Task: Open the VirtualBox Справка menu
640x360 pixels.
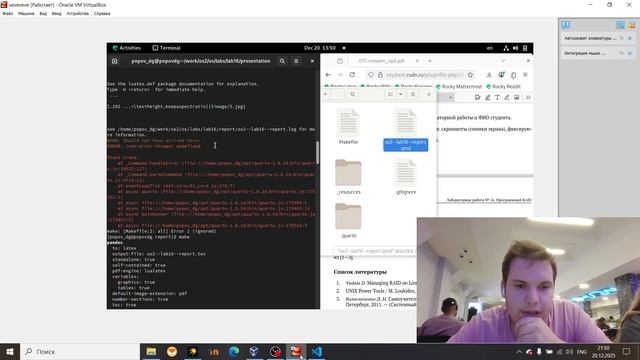Action: pos(102,13)
